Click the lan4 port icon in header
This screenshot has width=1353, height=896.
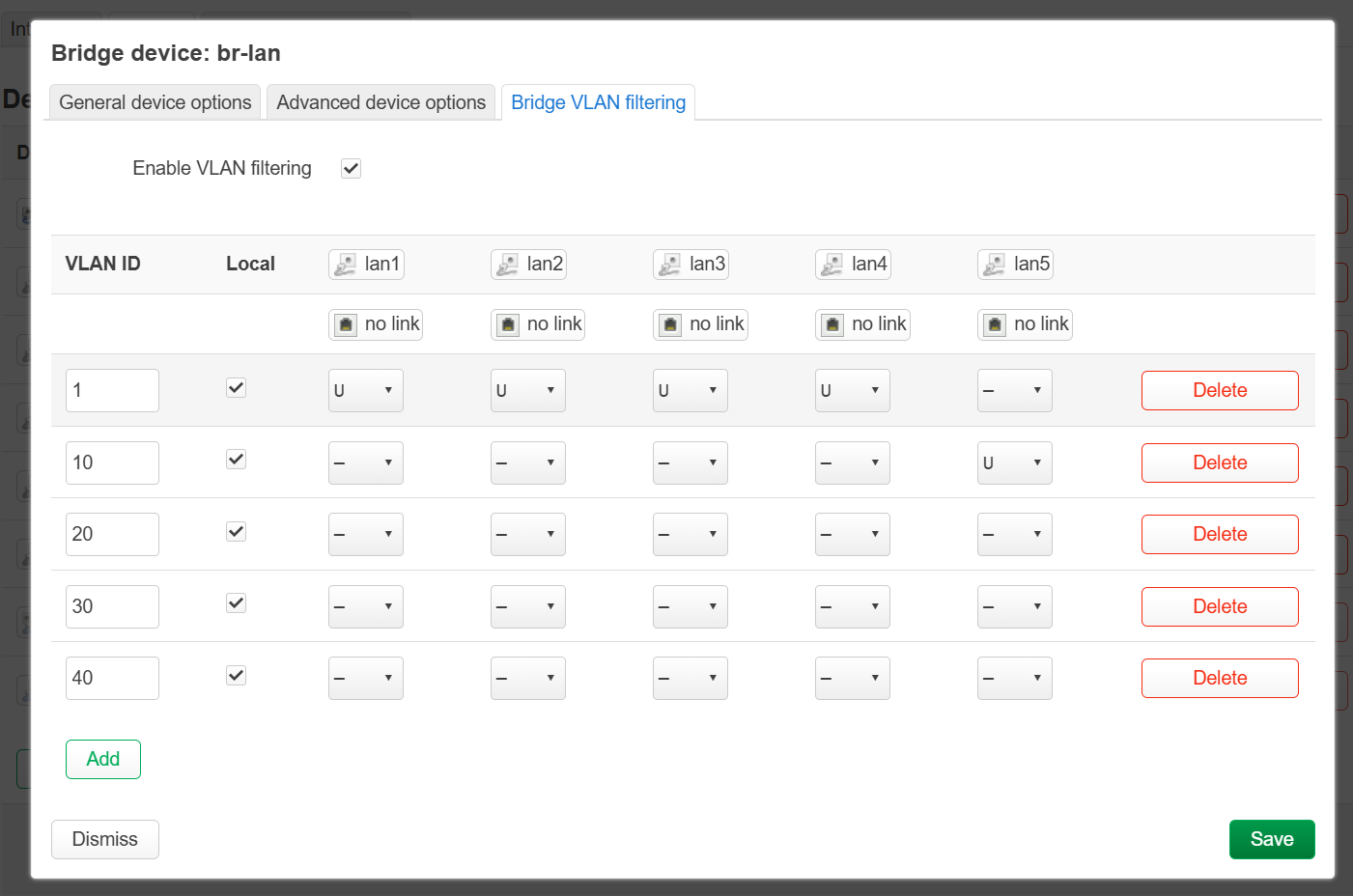coord(832,265)
